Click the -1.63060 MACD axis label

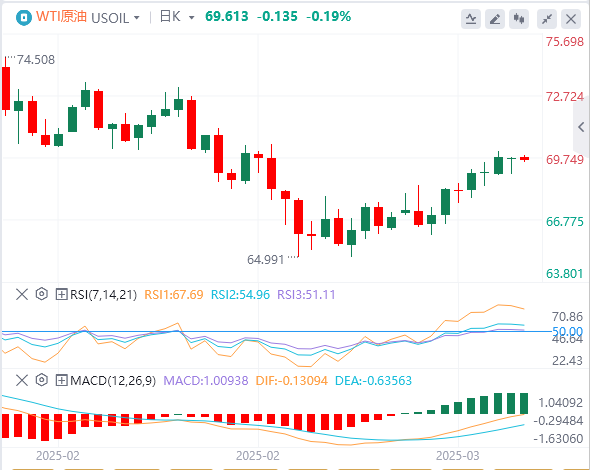(x=558, y=438)
